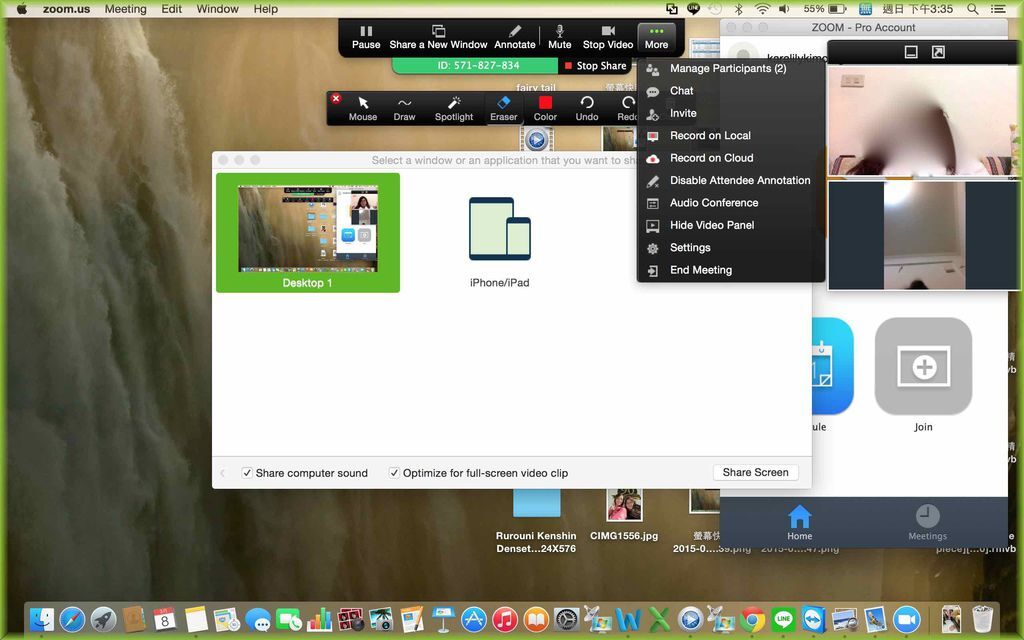Pause the screen share
This screenshot has height=640, width=1024.
point(366,37)
